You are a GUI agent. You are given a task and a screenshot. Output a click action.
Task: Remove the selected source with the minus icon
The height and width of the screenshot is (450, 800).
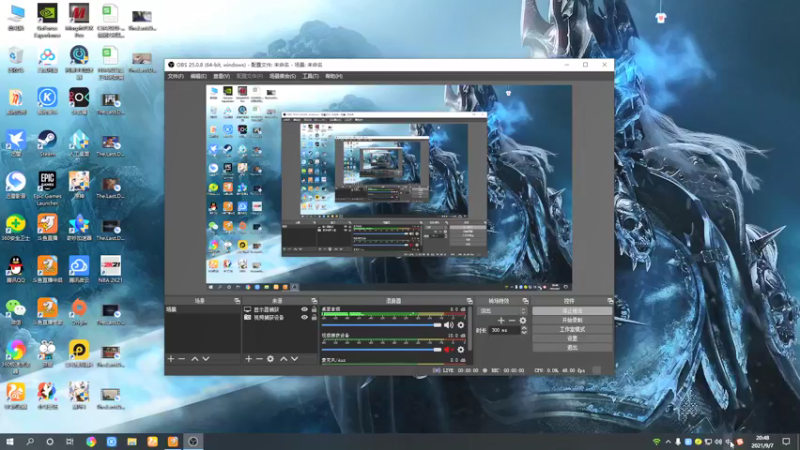tap(259, 359)
